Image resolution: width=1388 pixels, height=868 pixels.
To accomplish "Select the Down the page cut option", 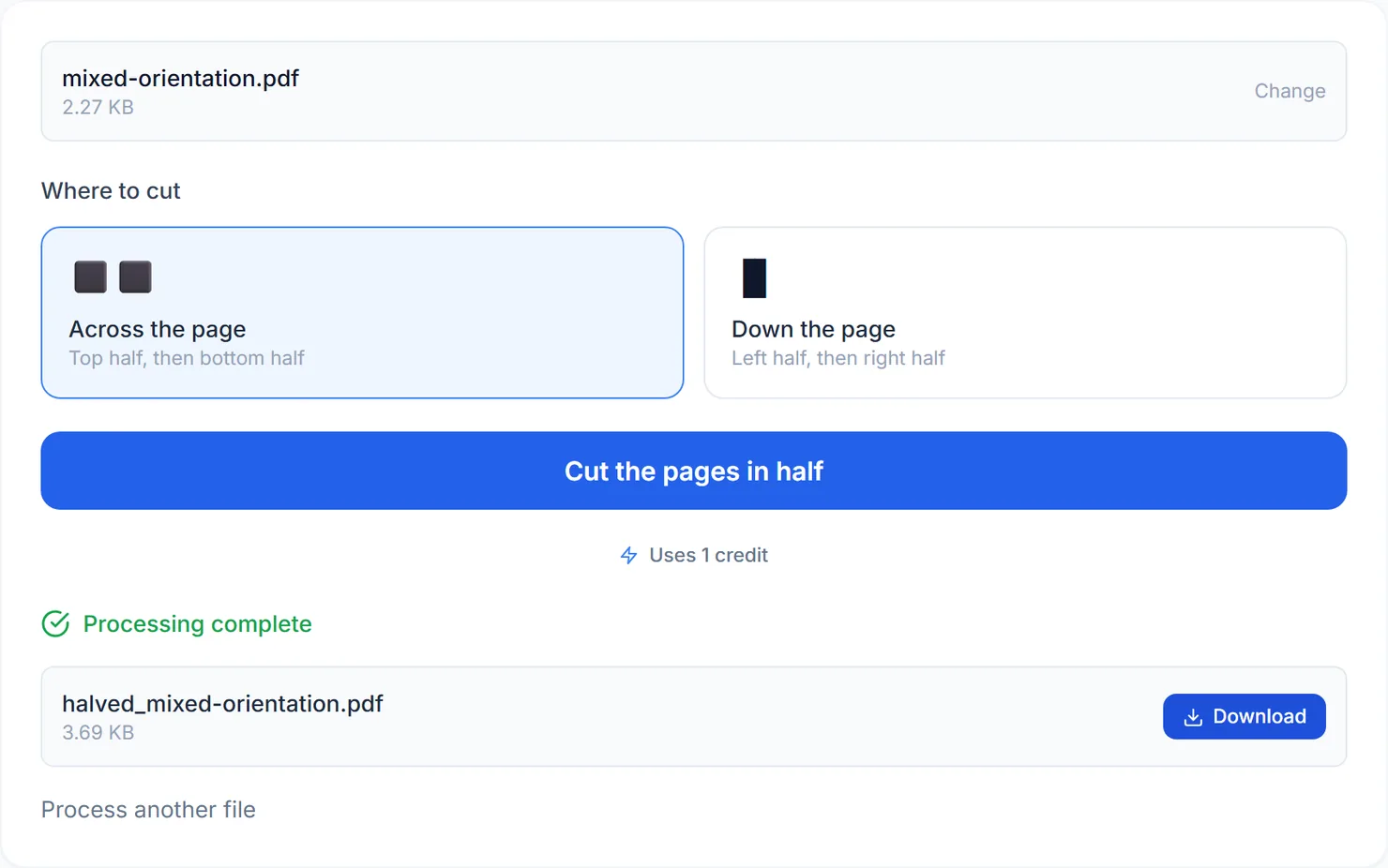I will (x=1025, y=312).
